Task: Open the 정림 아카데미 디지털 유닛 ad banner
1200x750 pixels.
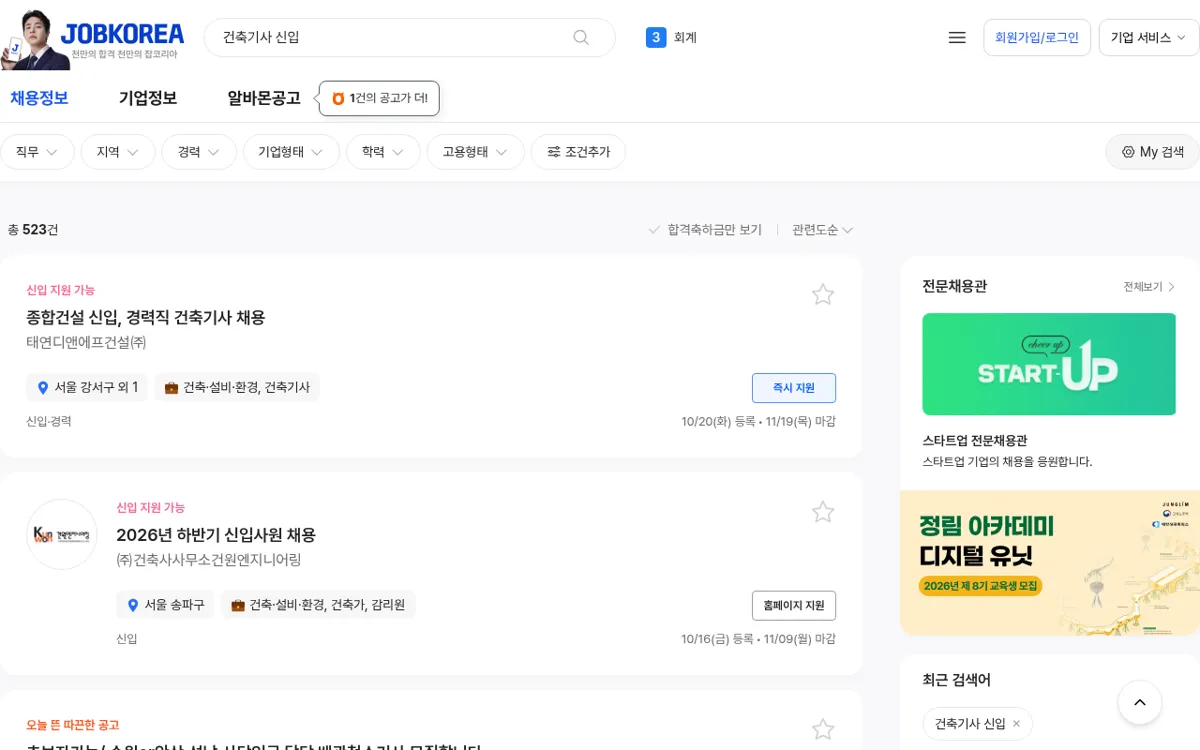Action: click(x=1050, y=563)
